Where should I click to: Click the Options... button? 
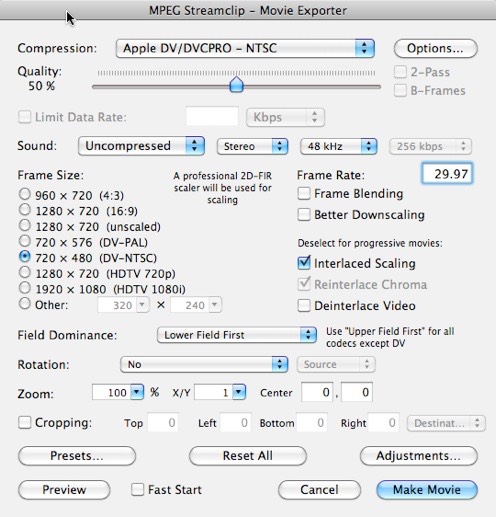[x=435, y=48]
